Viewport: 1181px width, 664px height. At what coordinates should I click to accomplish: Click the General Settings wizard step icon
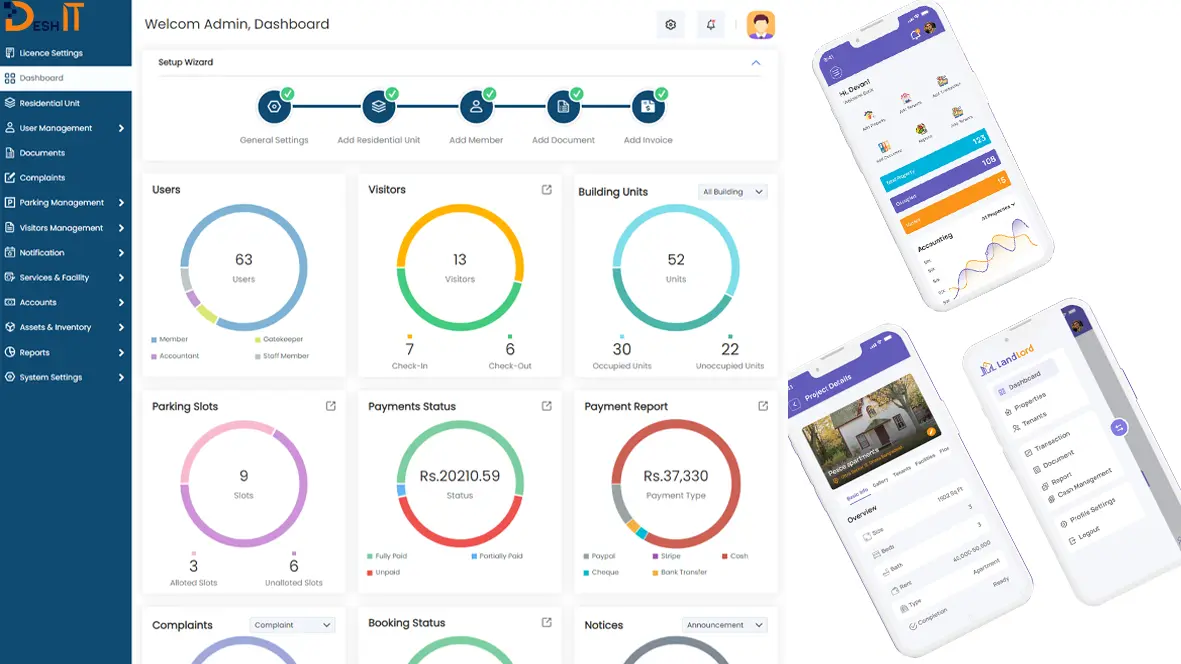(273, 107)
